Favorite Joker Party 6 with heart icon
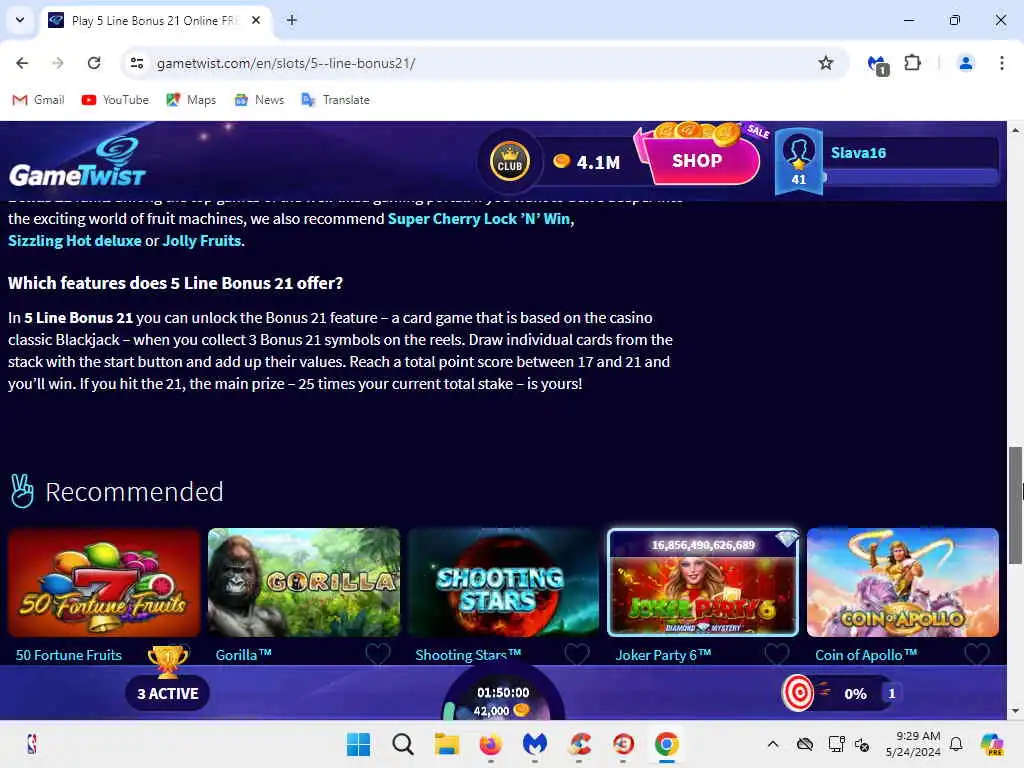Viewport: 1024px width, 768px height. (776, 654)
